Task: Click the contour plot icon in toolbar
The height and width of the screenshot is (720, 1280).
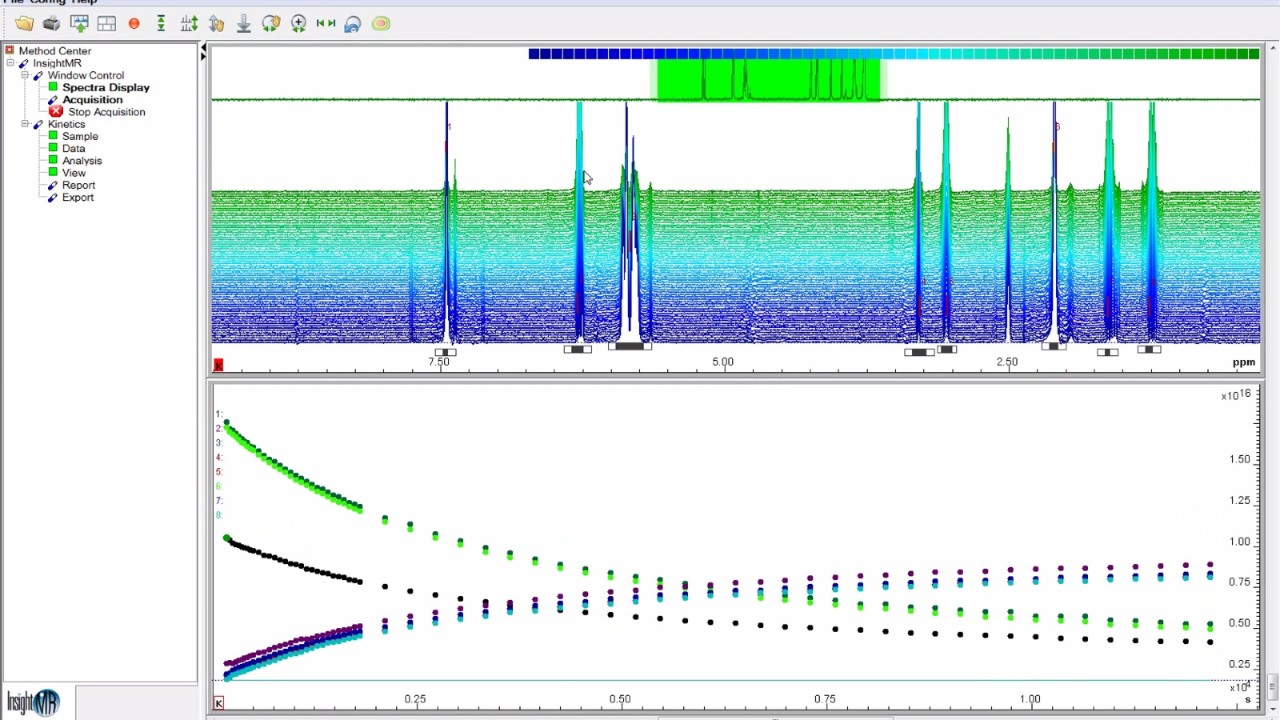Action: pyautogui.click(x=381, y=23)
